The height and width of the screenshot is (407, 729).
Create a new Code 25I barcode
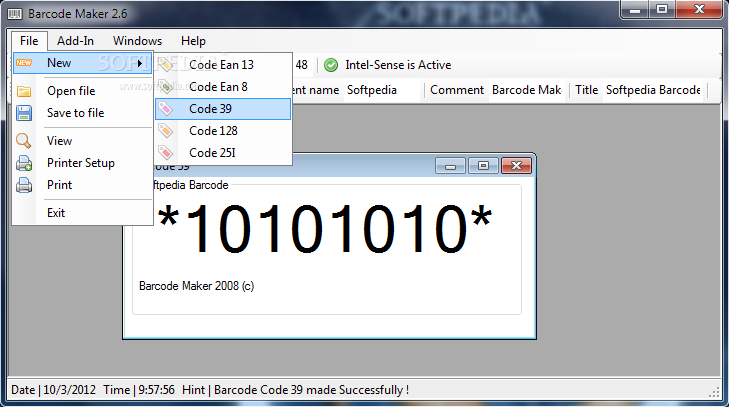(223, 153)
